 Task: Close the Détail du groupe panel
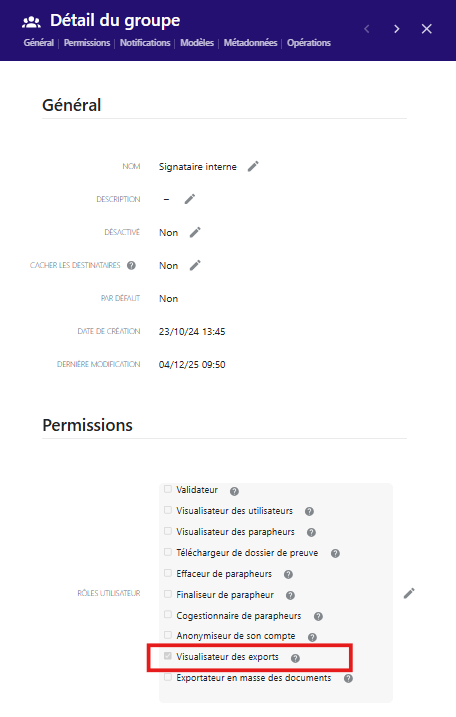(x=427, y=29)
